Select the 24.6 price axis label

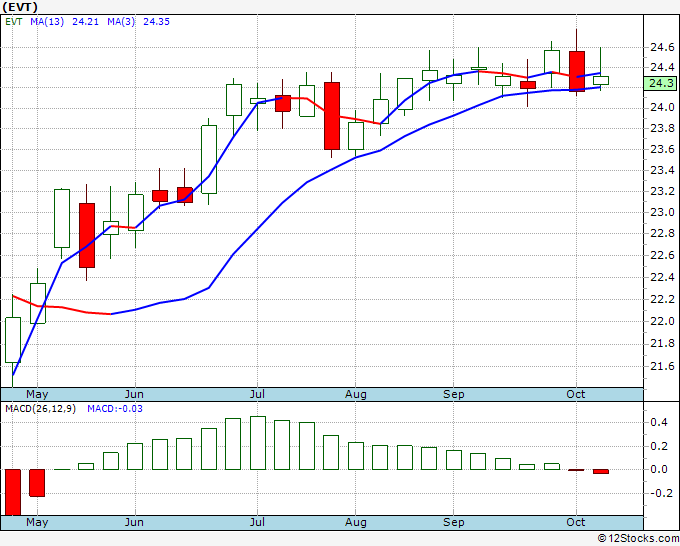[x=662, y=47]
